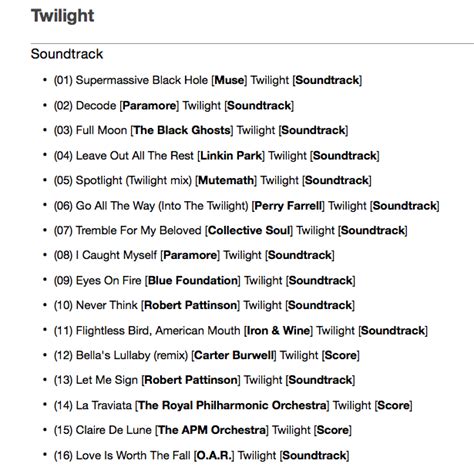
Task: Open Love Is Worth The Fall by O.A.R.
Action: pos(201,455)
